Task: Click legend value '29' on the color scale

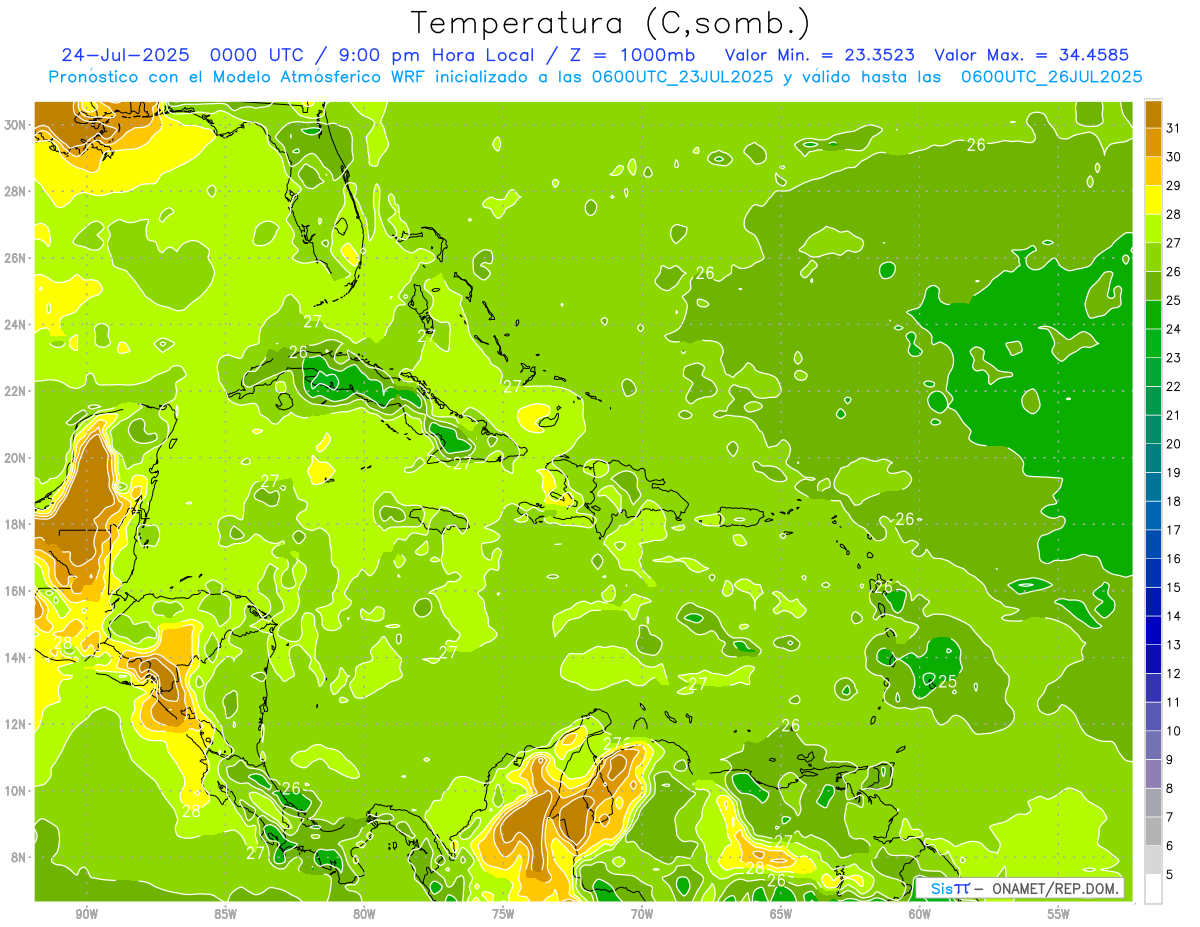Action: 1174,185
